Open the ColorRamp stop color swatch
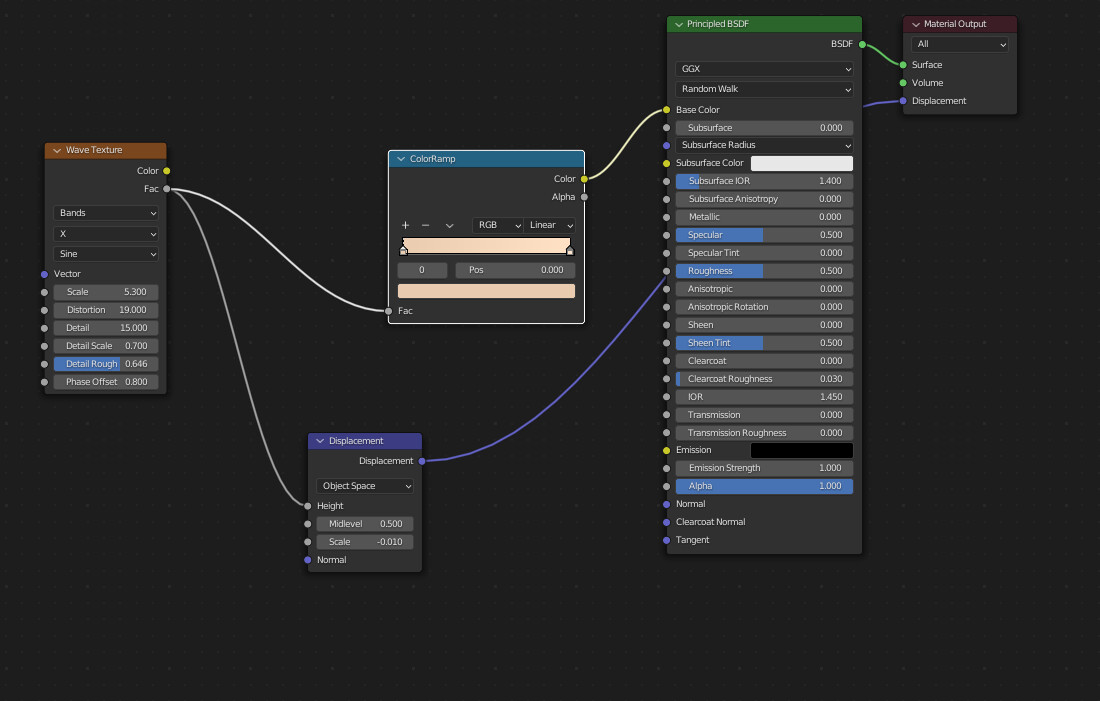This screenshot has height=701, width=1100. click(x=486, y=291)
